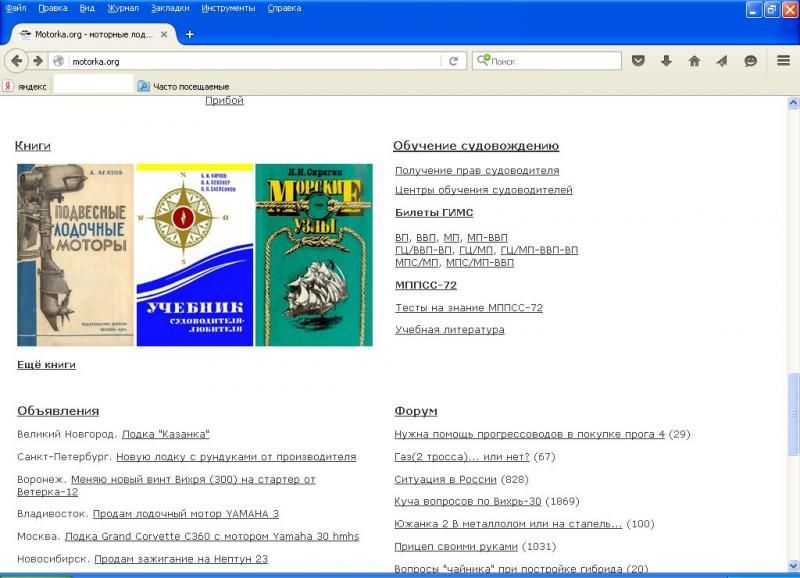Viewport: 800px width, 578px height.
Task: Open the Получение прав судоводителя link
Action: tap(477, 171)
